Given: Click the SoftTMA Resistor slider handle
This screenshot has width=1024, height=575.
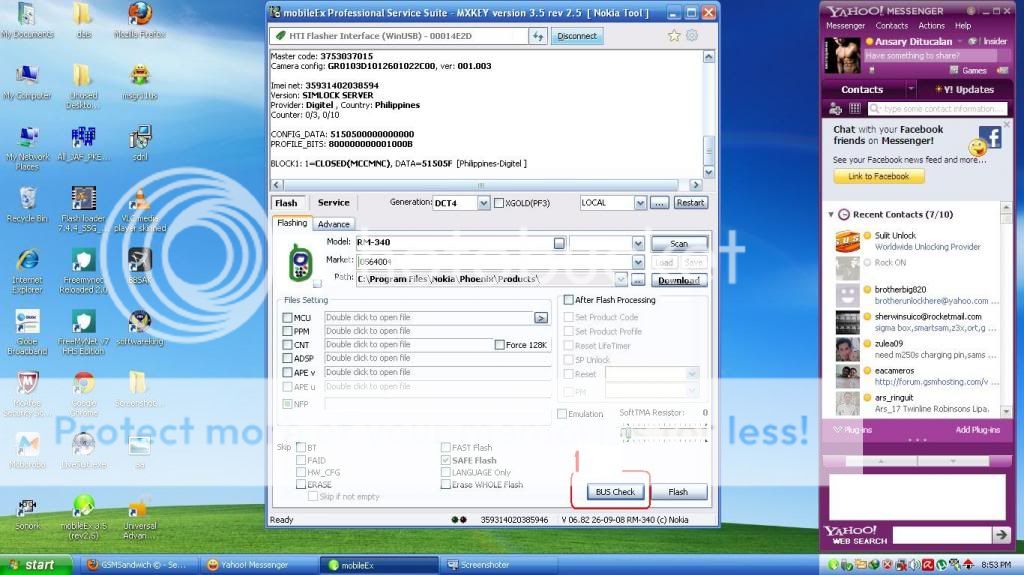Looking at the screenshot, I should point(626,433).
